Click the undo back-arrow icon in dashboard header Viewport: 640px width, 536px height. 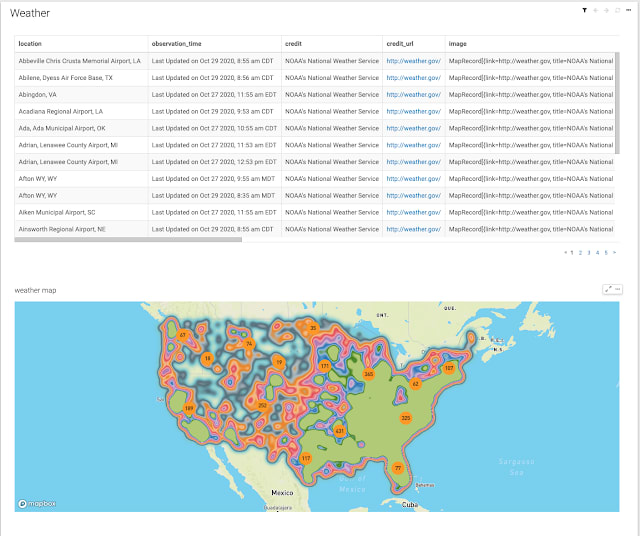click(x=596, y=10)
